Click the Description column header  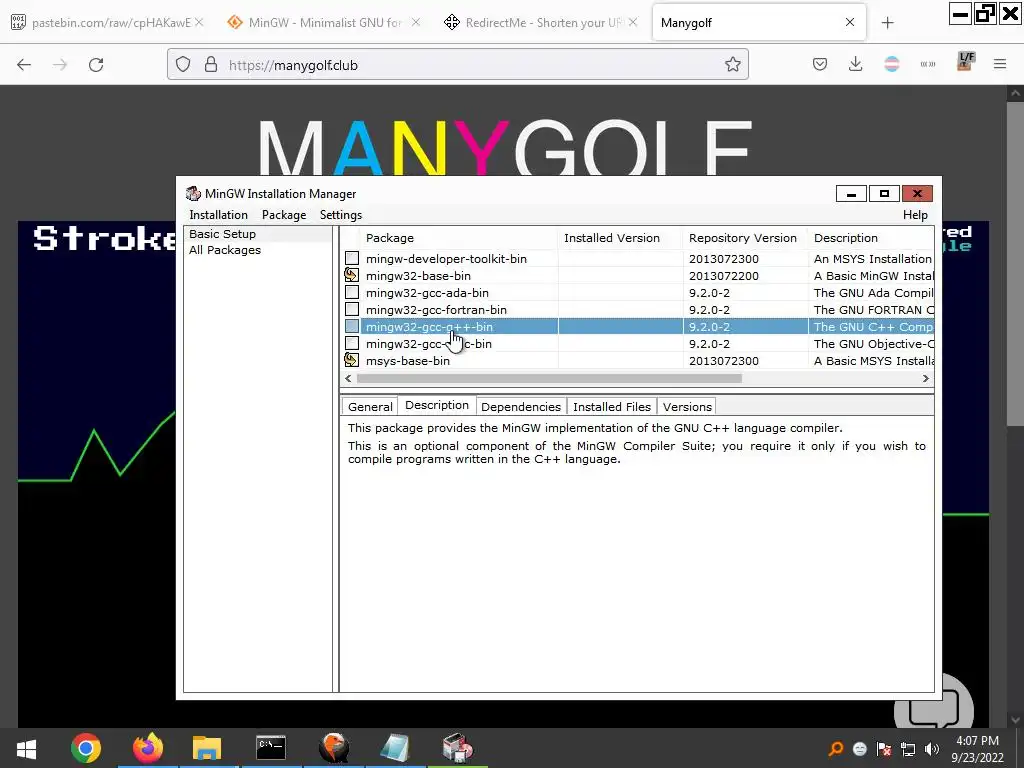pyautogui.click(x=871, y=238)
